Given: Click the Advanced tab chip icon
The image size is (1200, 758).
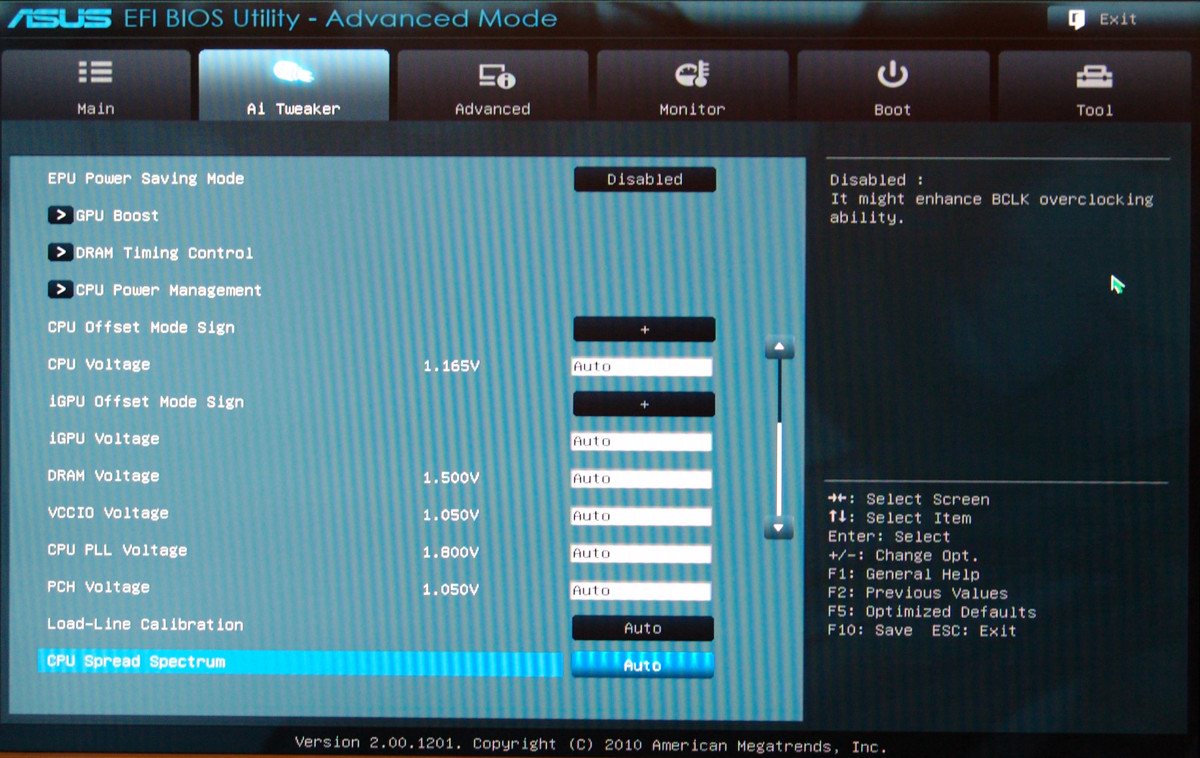Looking at the screenshot, I should [x=495, y=75].
